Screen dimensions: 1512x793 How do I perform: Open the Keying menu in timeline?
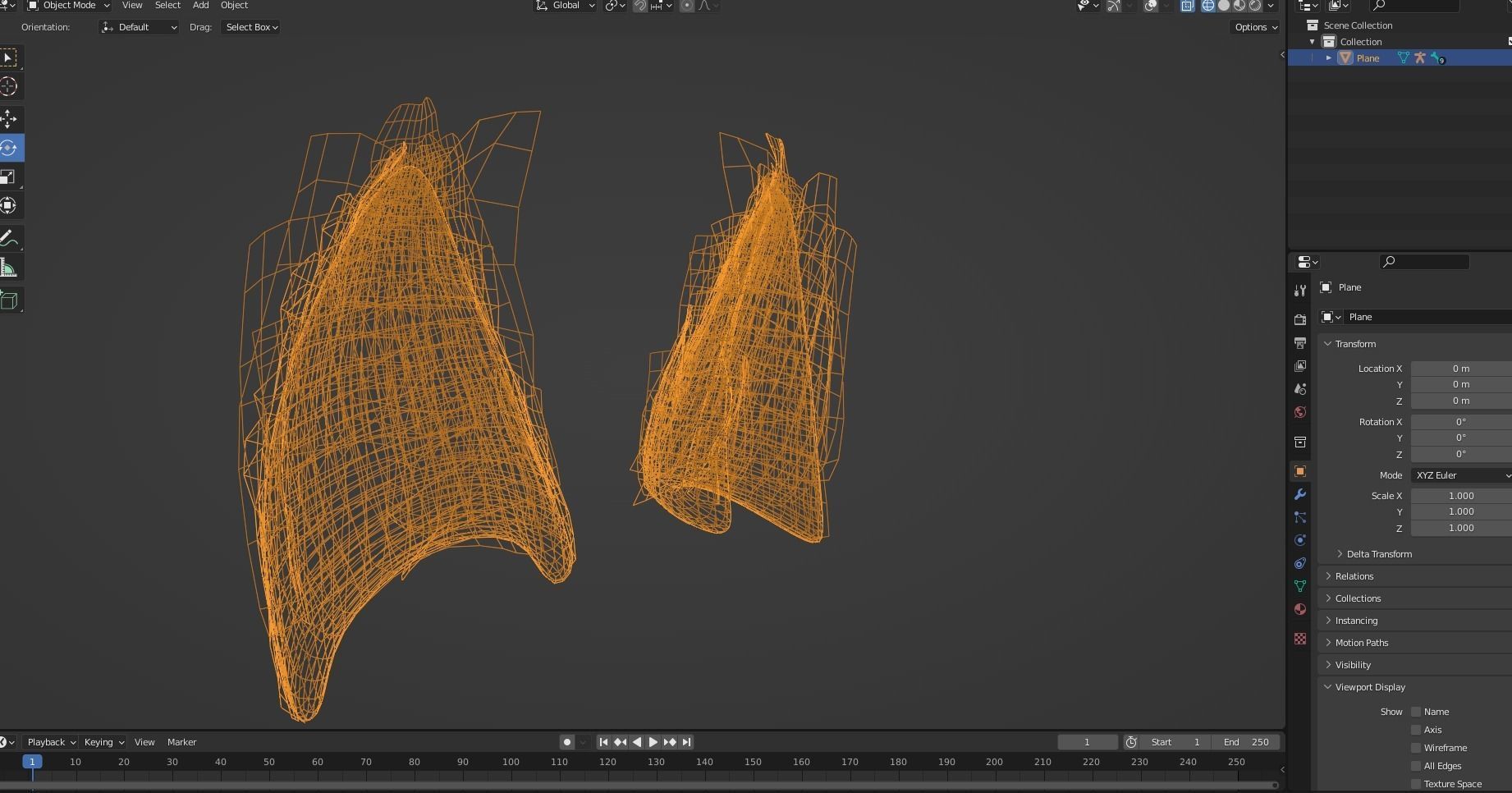coord(103,742)
